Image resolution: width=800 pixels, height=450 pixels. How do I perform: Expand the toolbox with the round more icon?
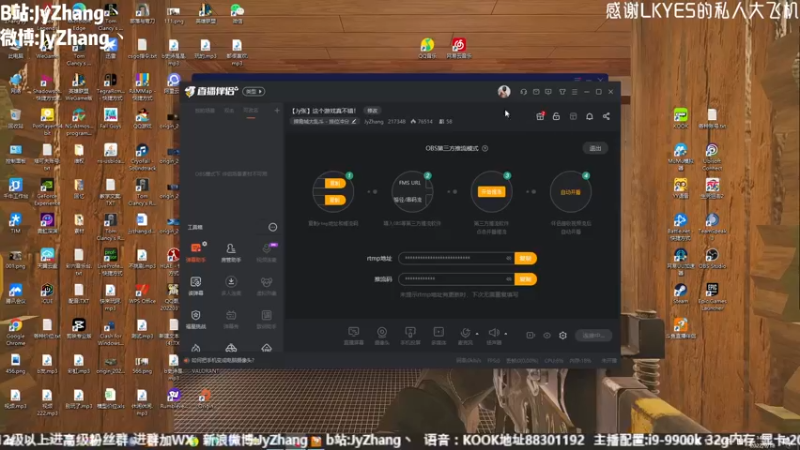273,227
